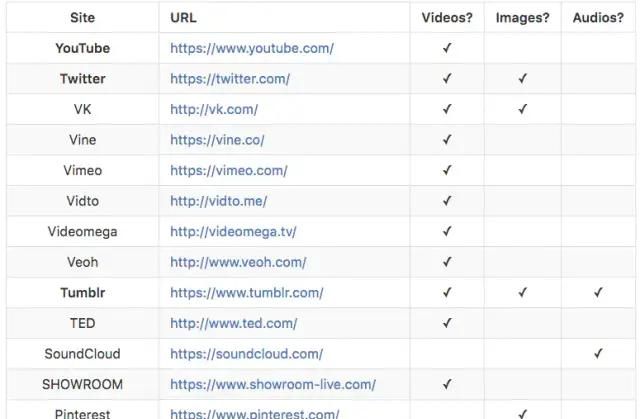Open the Videomega URL link
Image resolution: width=640 pixels, height=419 pixels.
[x=233, y=232]
